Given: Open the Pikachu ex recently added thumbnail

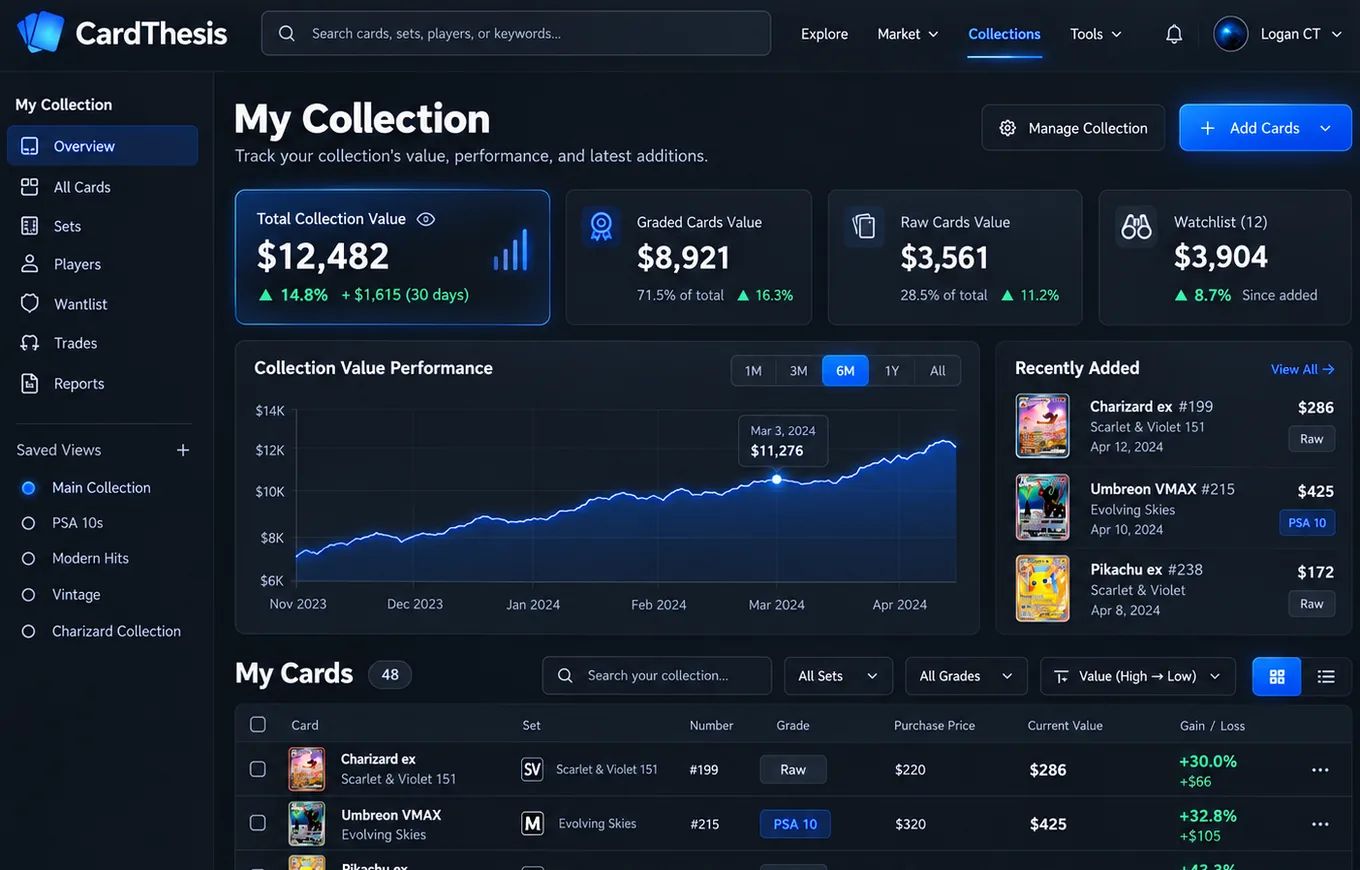Looking at the screenshot, I should [1042, 589].
